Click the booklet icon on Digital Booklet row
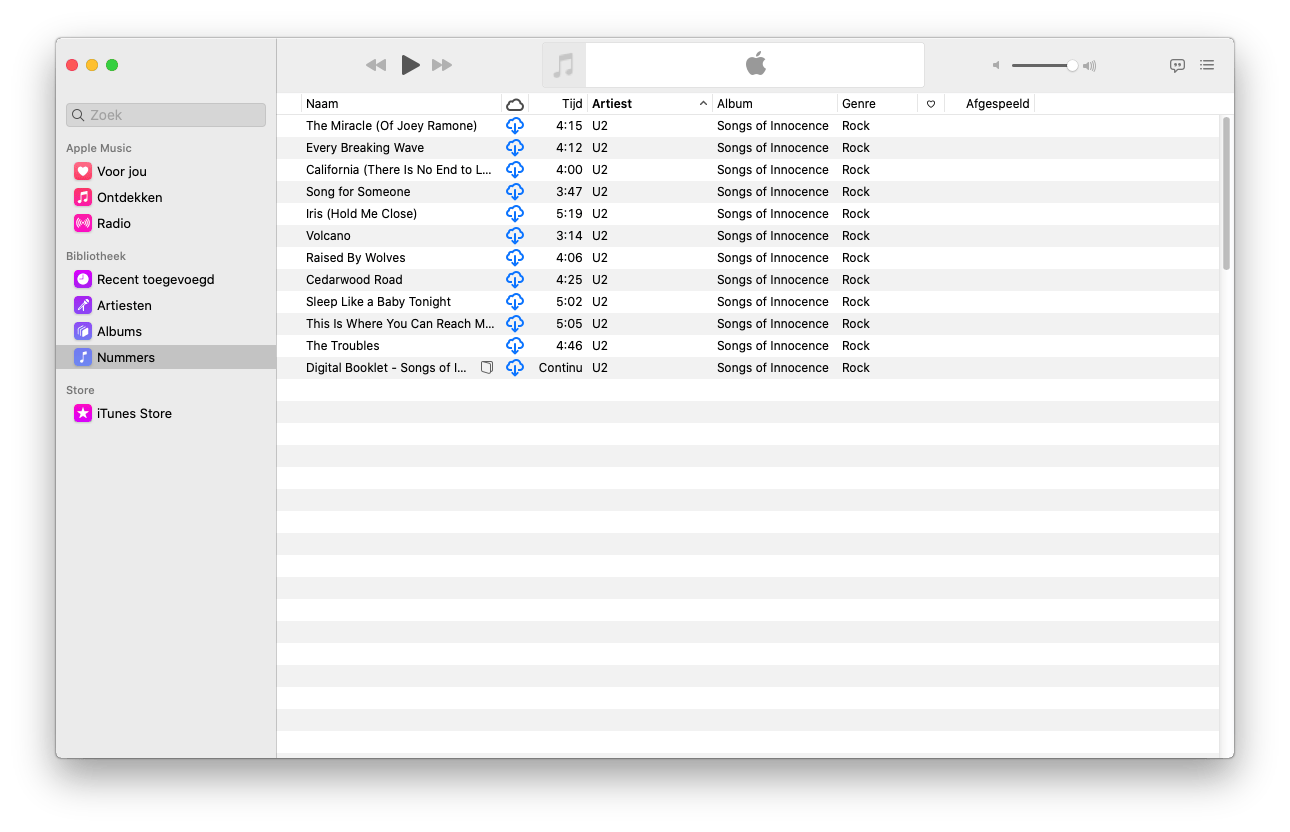This screenshot has width=1290, height=832. point(487,368)
